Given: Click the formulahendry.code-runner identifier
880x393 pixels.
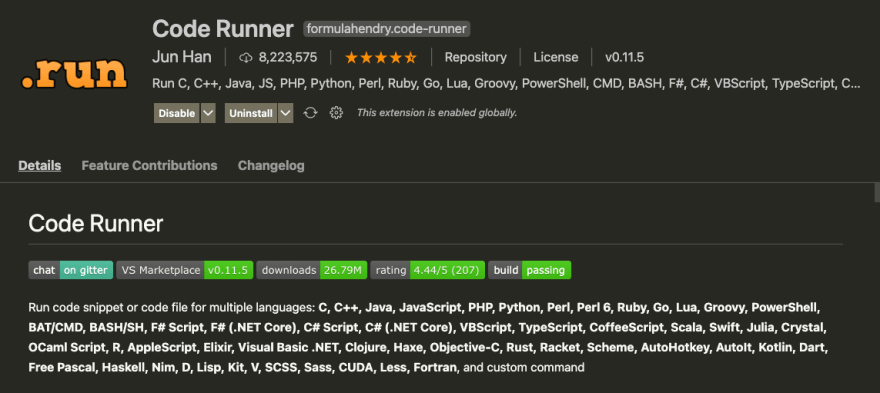Looking at the screenshot, I should (x=387, y=29).
